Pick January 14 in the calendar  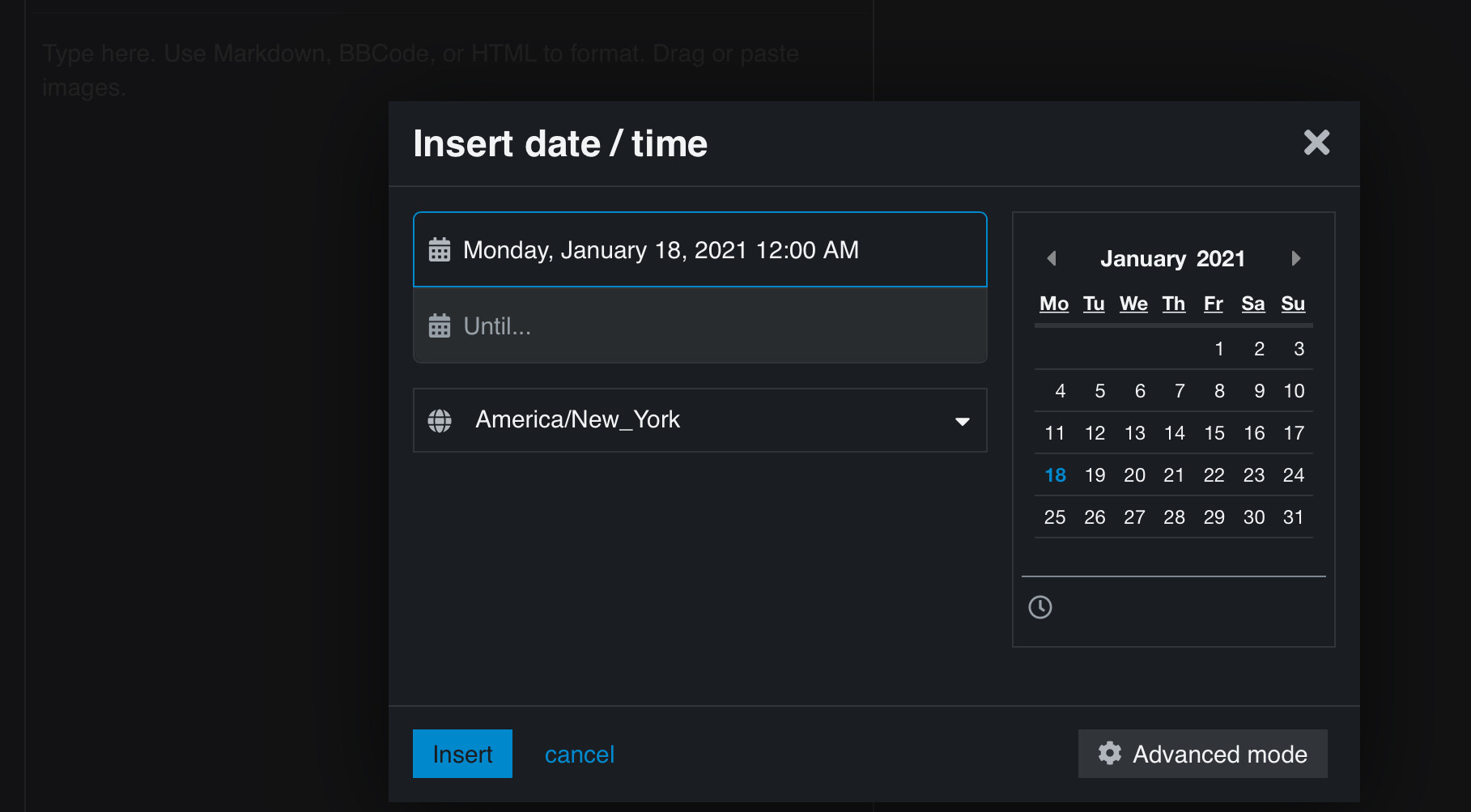[x=1175, y=433]
